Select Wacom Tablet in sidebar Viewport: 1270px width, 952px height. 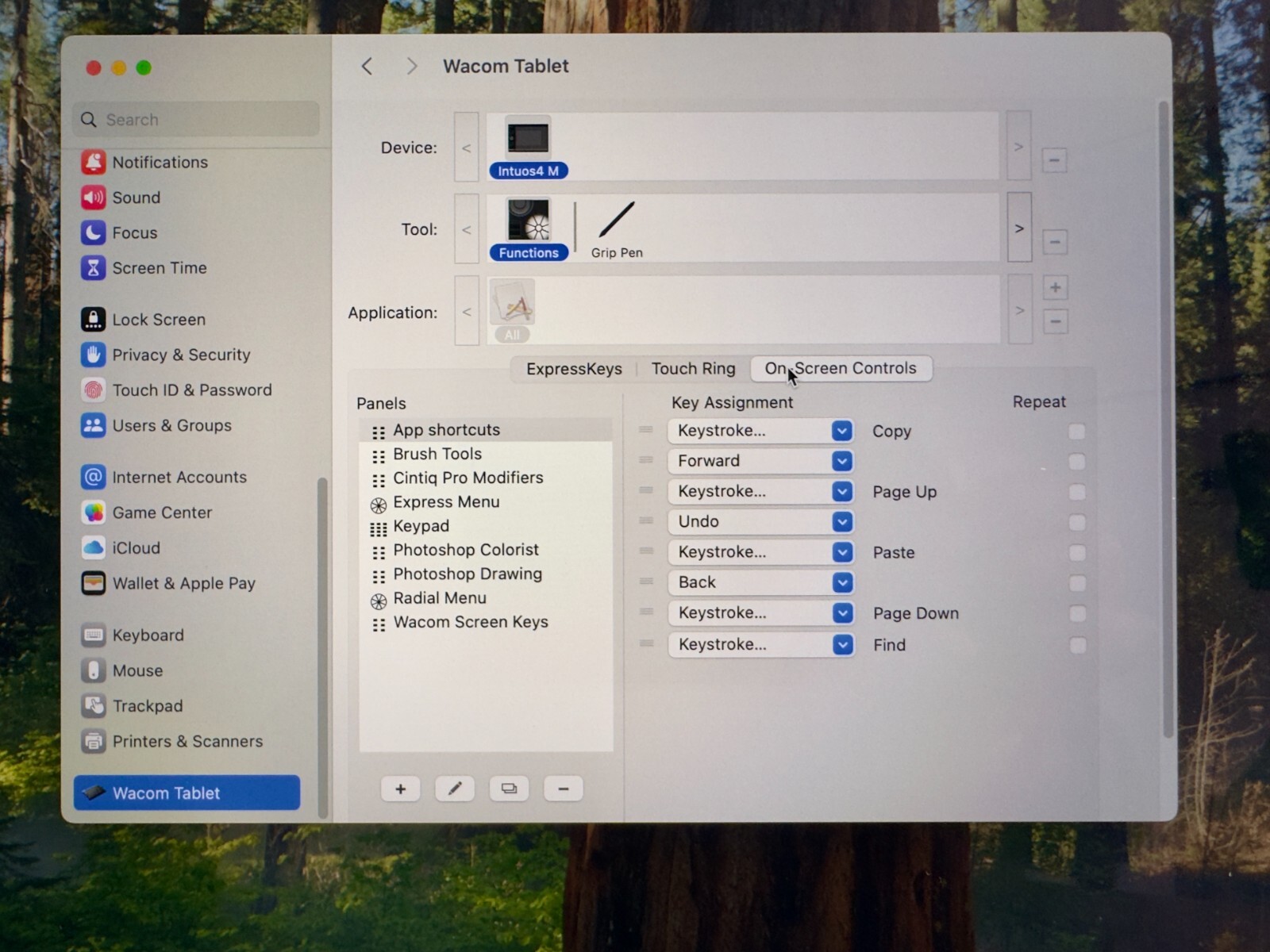point(187,793)
